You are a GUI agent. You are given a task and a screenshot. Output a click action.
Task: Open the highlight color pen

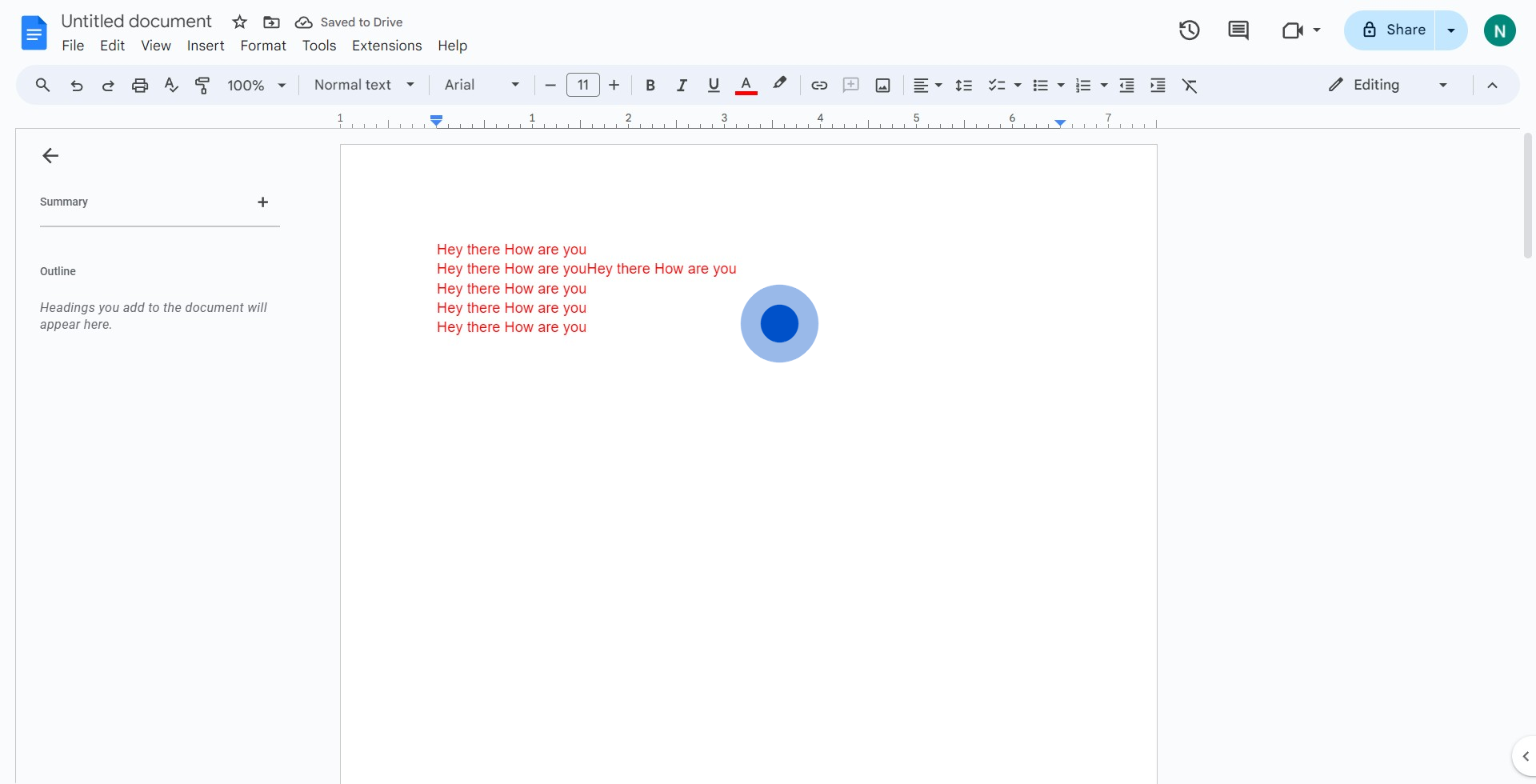click(779, 84)
